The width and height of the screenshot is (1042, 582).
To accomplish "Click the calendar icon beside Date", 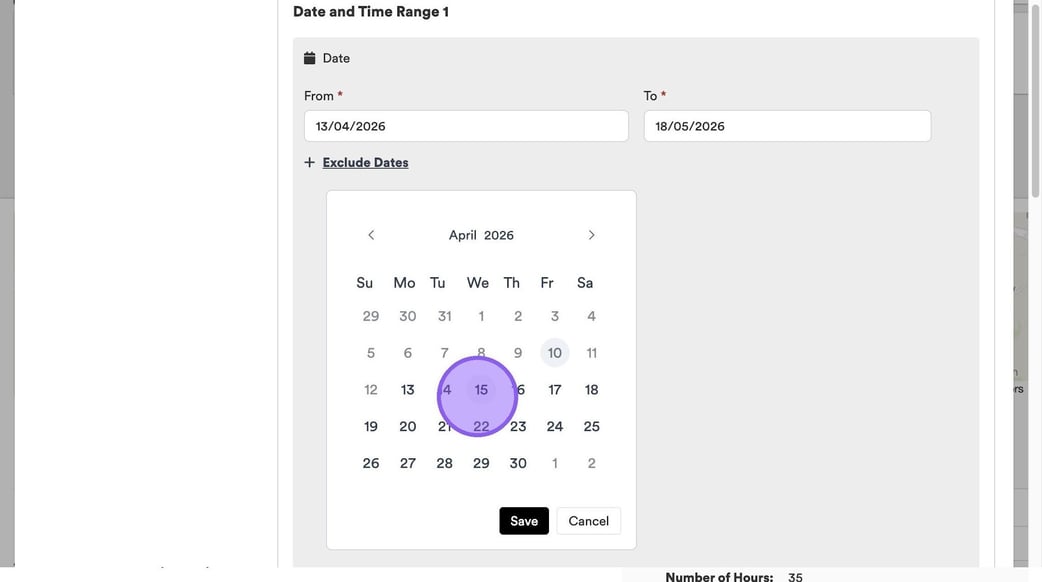I will point(310,58).
